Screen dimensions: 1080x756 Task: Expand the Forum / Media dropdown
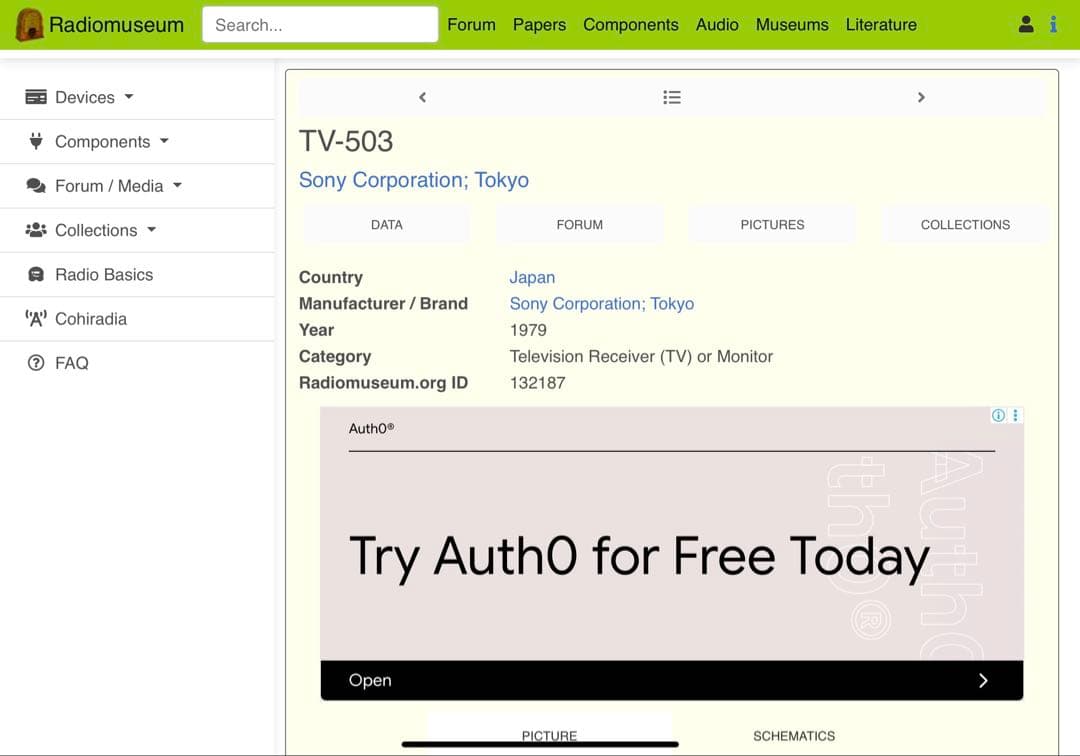[x=109, y=186]
